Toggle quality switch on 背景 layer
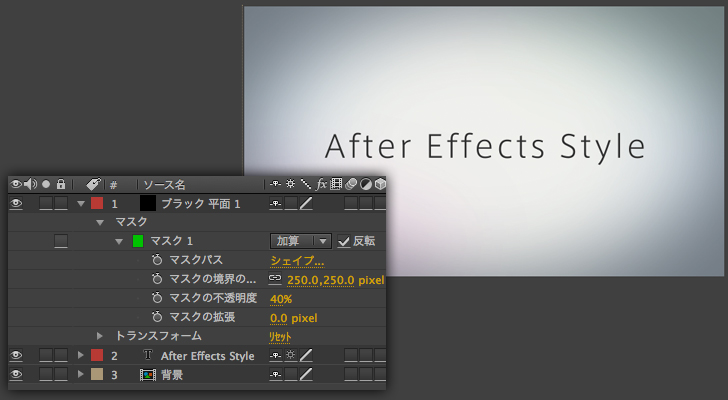The width and height of the screenshot is (728, 400). pos(306,374)
